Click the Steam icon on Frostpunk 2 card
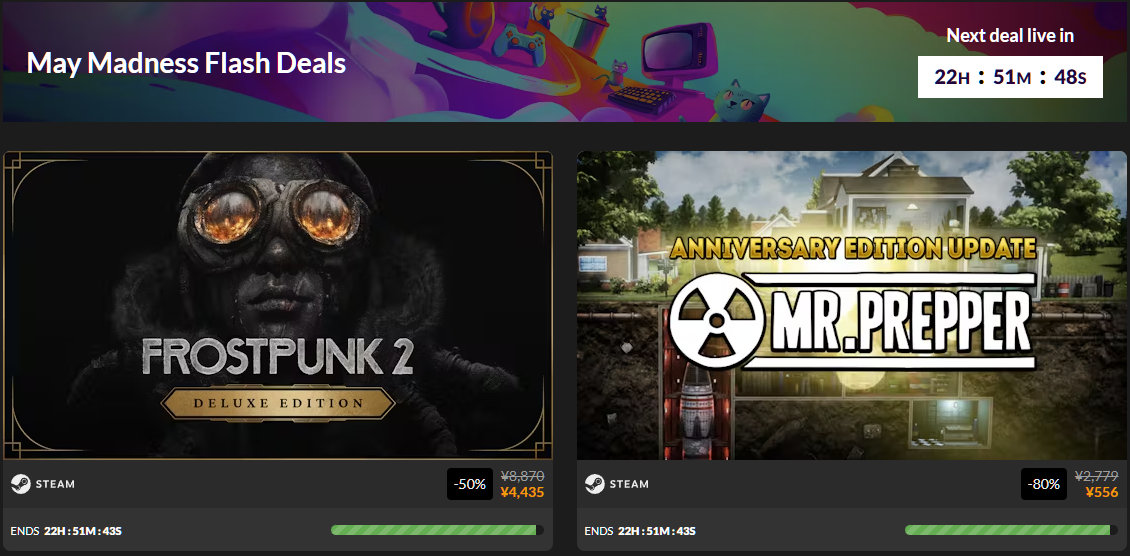Viewport: 1130px width, 556px height. [x=20, y=484]
